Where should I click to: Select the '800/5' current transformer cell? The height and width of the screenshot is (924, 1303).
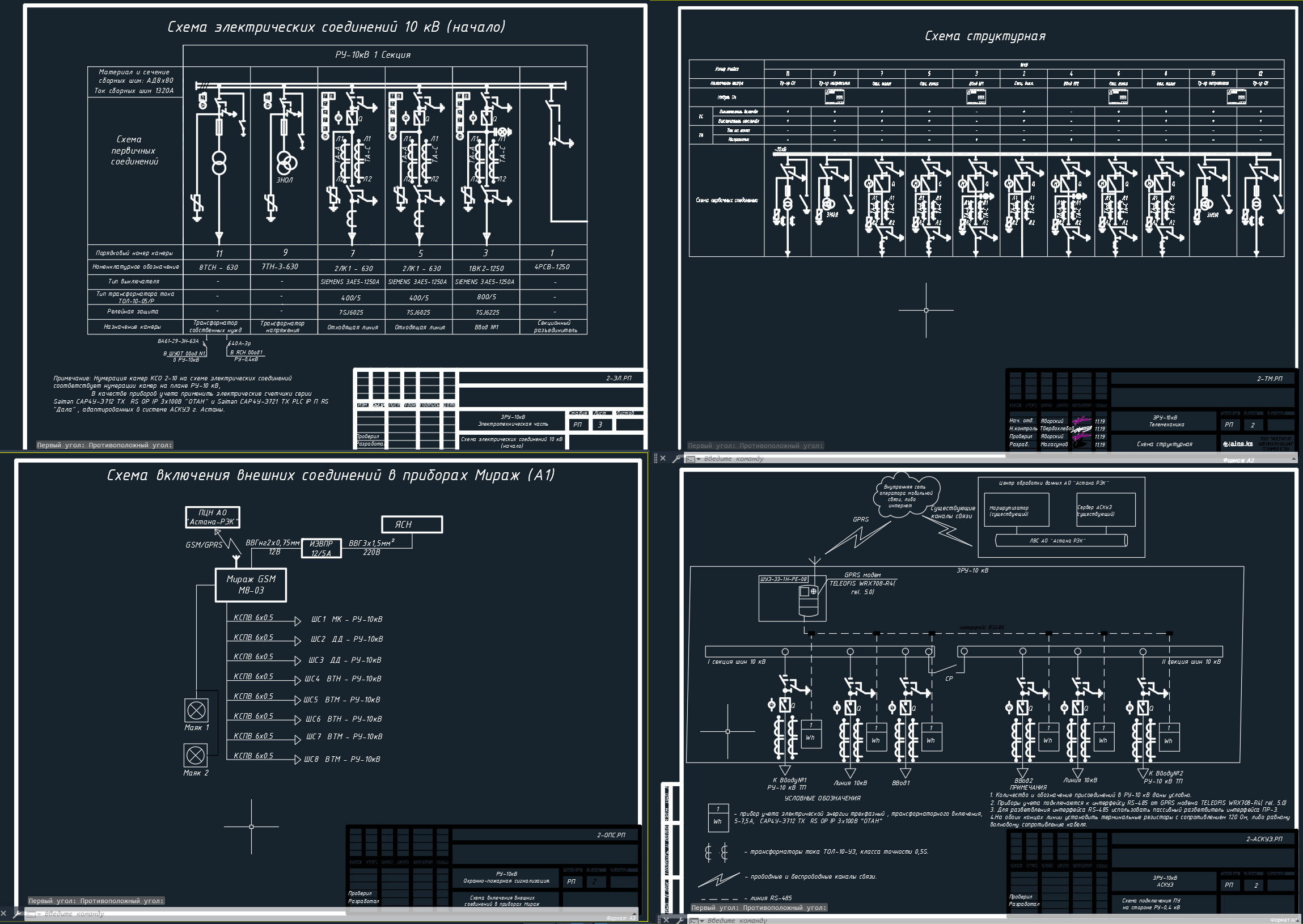486,297
